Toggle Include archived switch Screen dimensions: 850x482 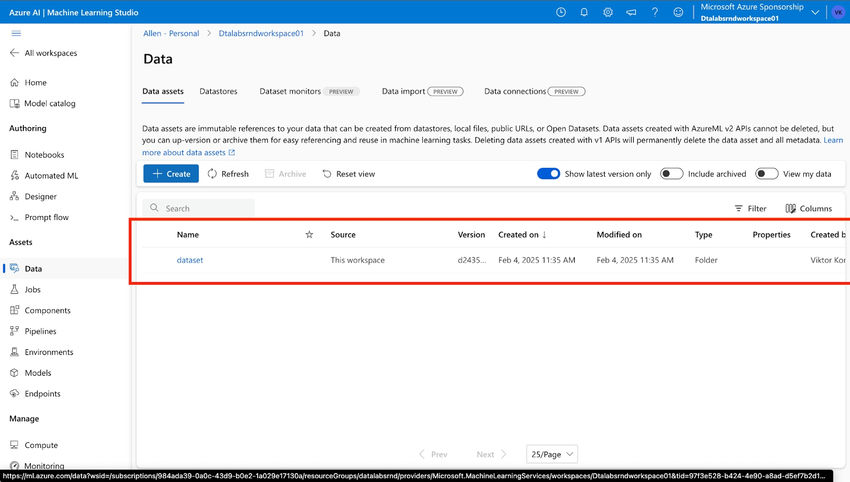click(x=671, y=173)
